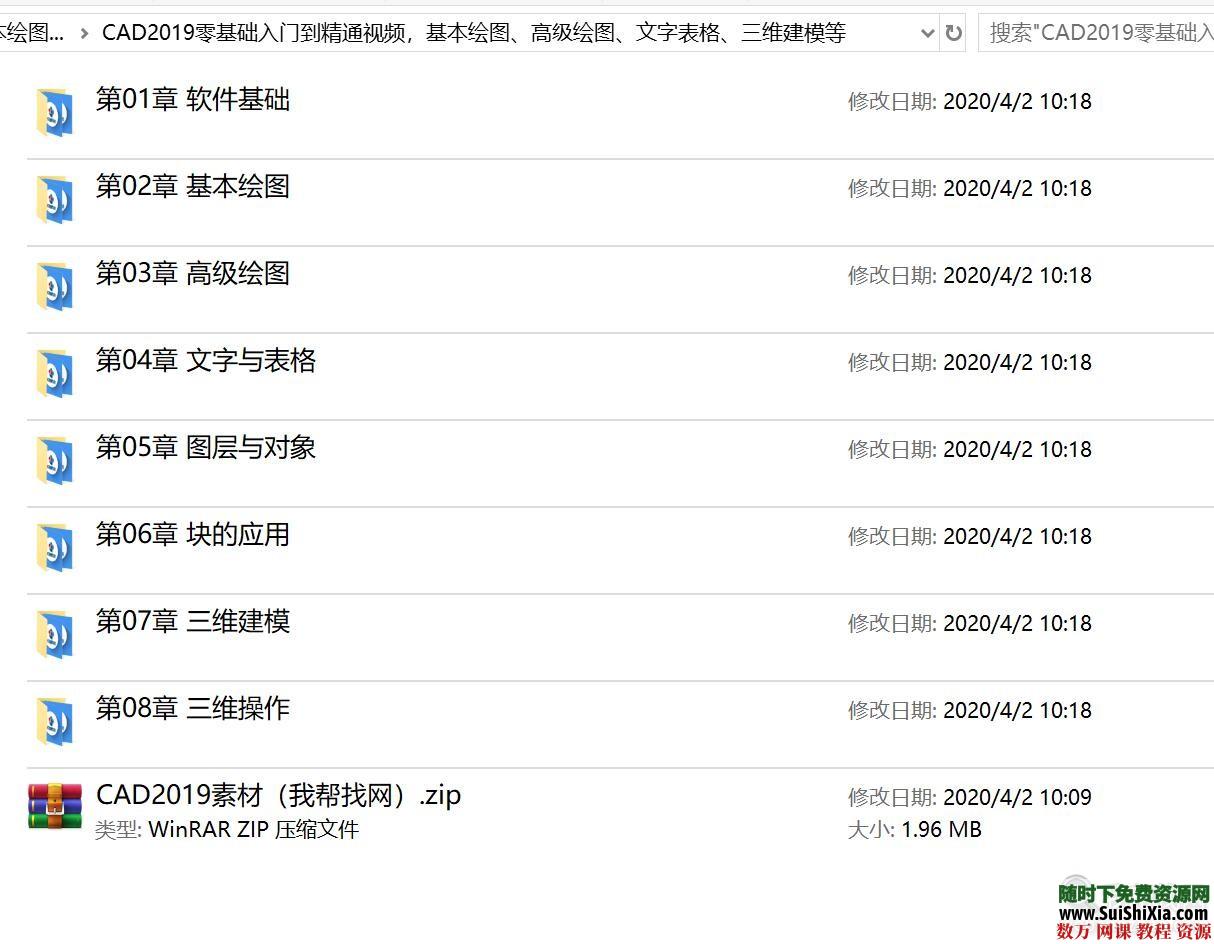Open the 第01章 软件基础 folder icon
The height and width of the screenshot is (944, 1214).
[55, 111]
